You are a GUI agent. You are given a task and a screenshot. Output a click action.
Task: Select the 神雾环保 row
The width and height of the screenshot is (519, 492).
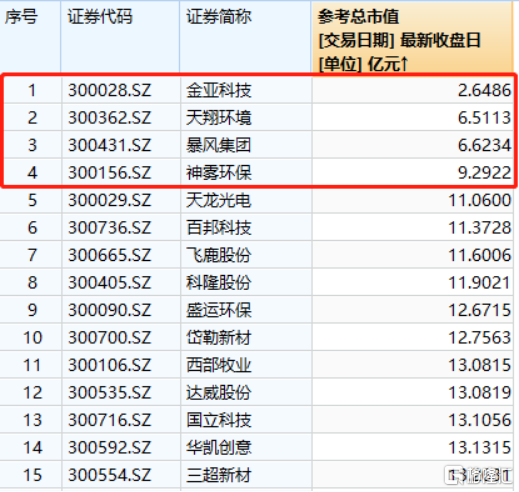[257, 173]
